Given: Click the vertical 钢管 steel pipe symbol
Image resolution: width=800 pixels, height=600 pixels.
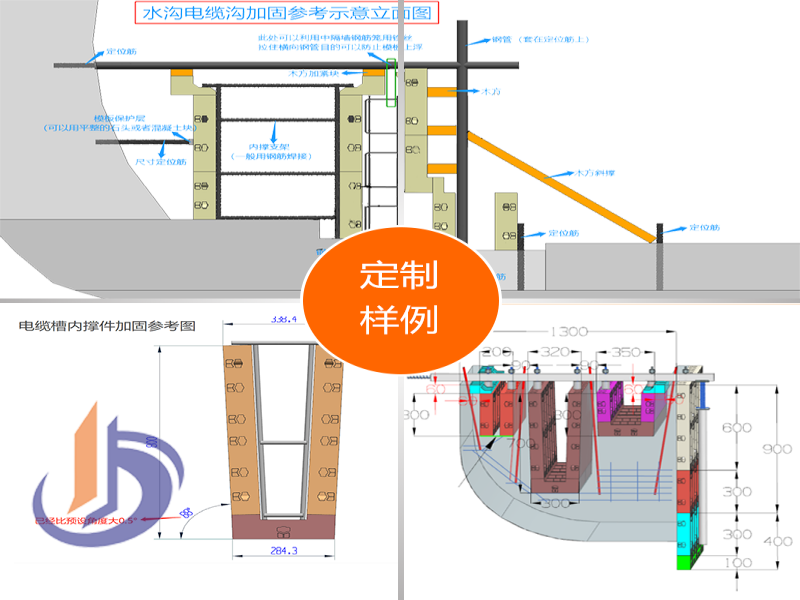Looking at the screenshot, I should pos(462,120).
